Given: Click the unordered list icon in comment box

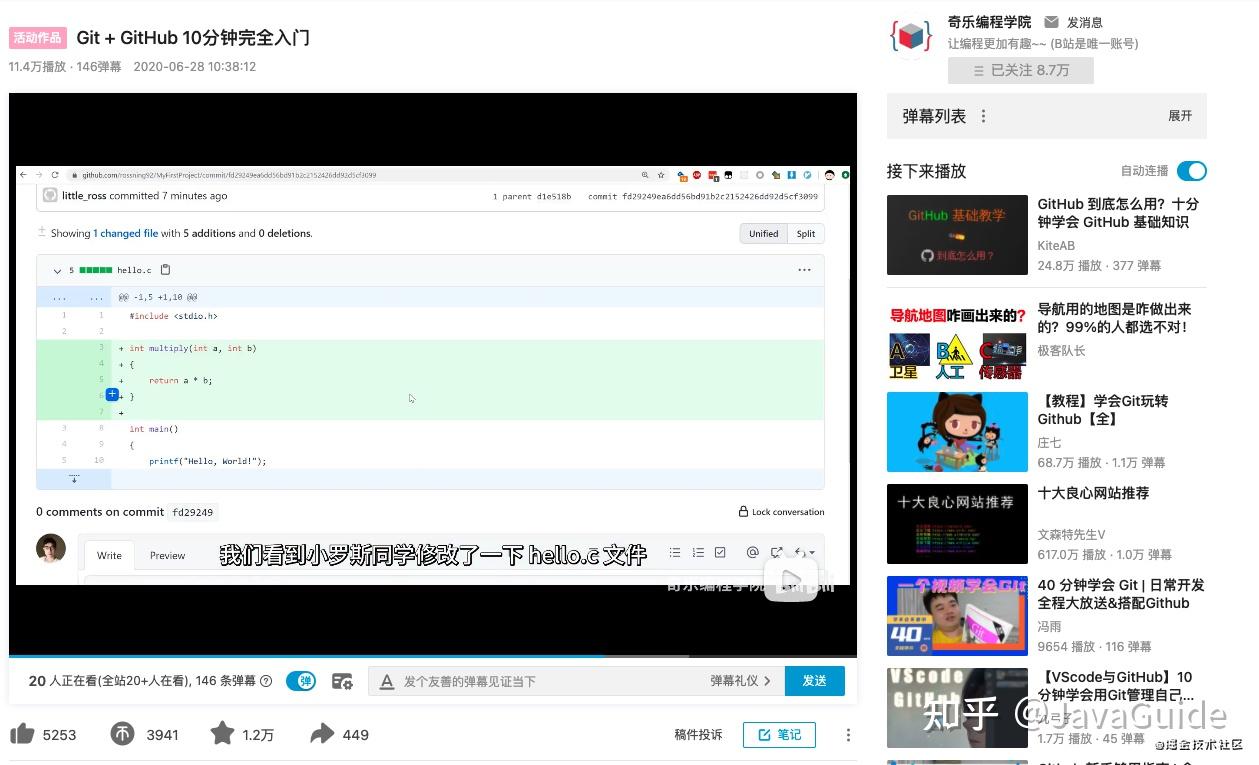Looking at the screenshot, I should click(675, 551).
